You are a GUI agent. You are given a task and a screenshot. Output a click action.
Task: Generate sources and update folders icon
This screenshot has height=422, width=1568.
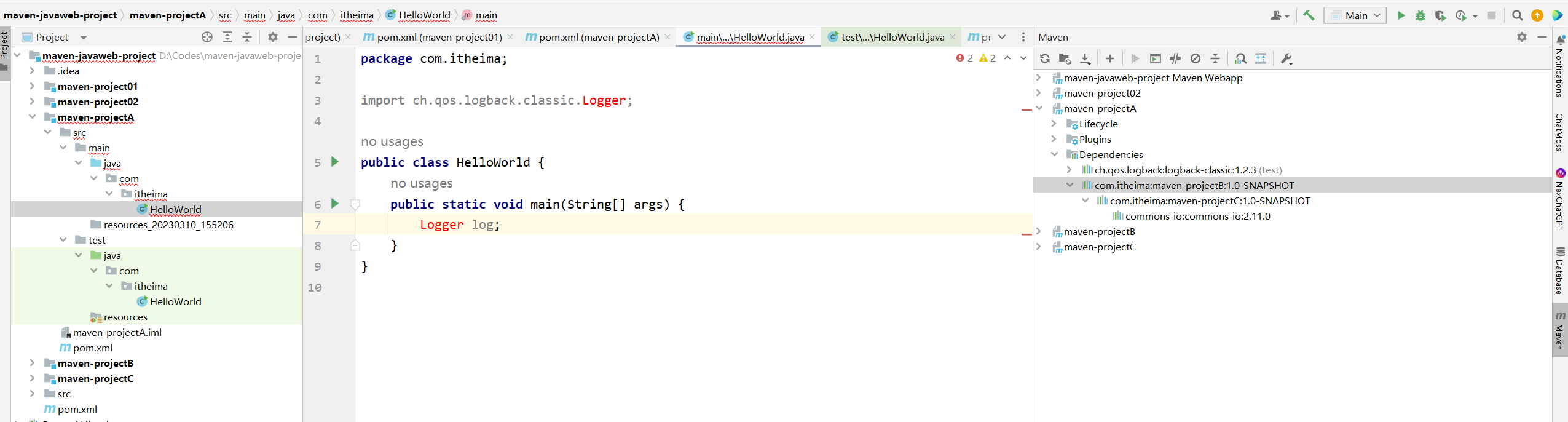point(1065,58)
